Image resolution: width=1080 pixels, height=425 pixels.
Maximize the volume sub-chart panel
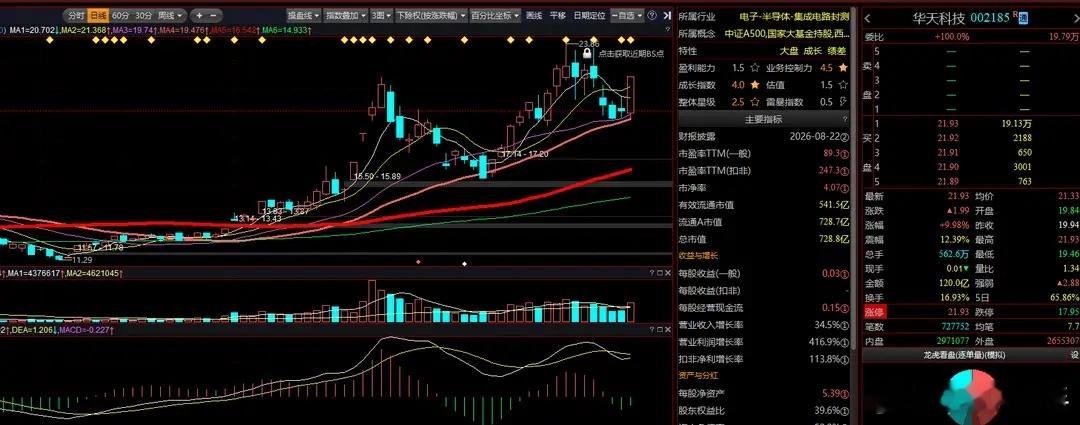point(659,273)
